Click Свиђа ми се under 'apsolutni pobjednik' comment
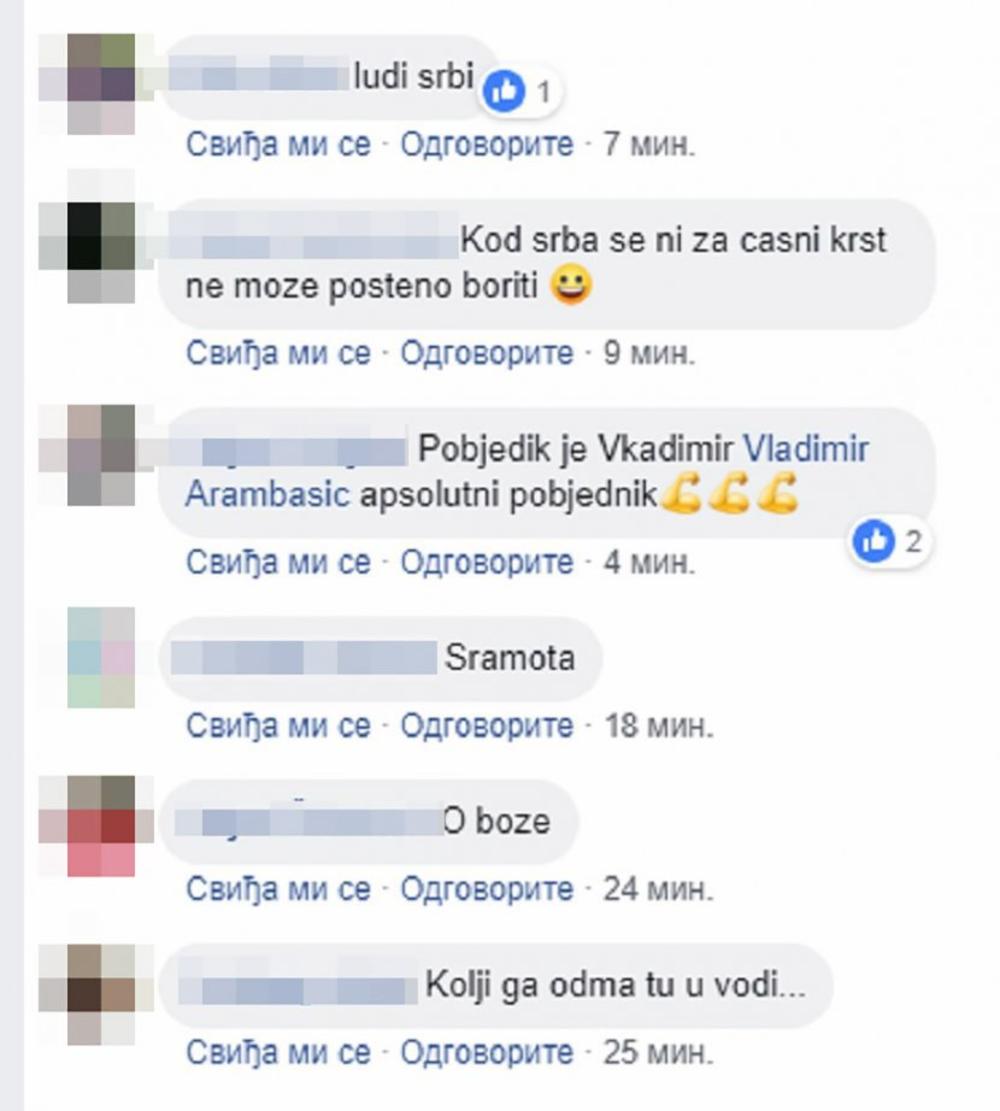 click(x=278, y=562)
